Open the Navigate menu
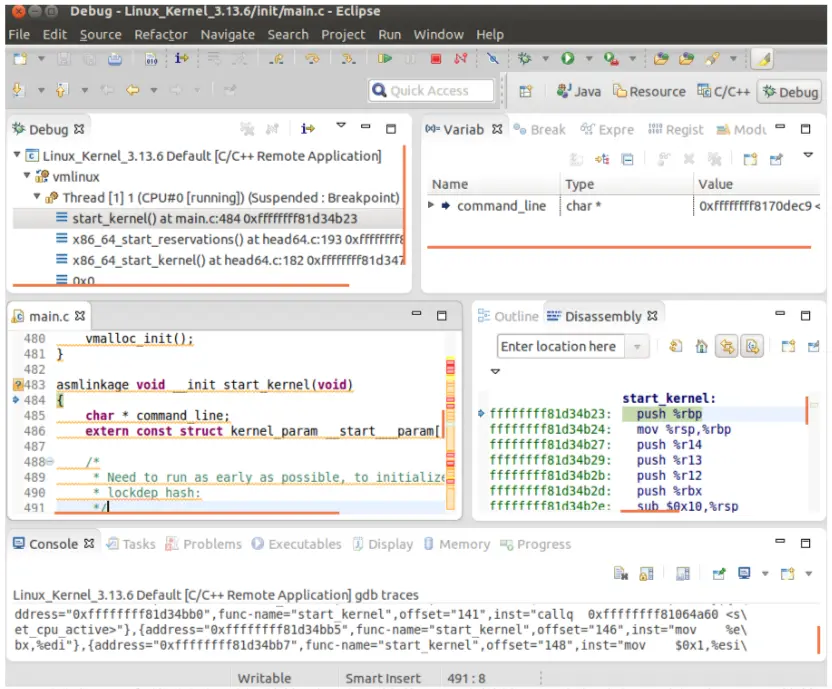The image size is (832, 689). coord(228,35)
